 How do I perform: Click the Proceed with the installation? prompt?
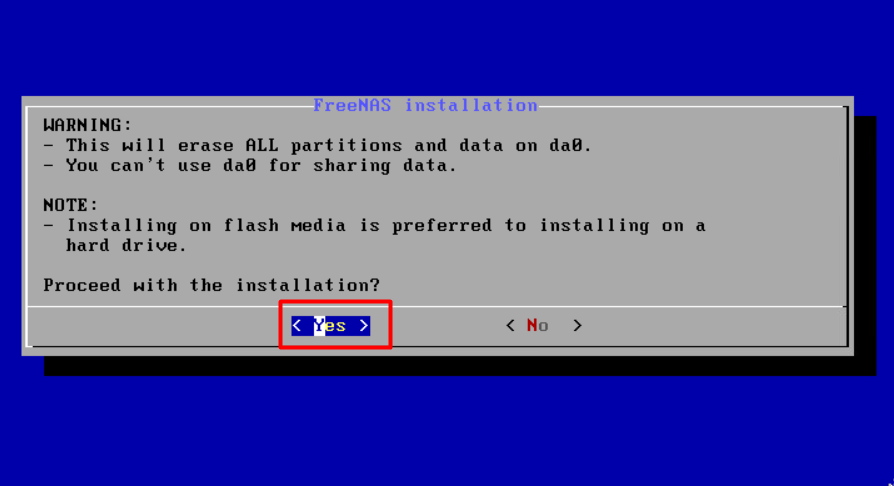click(212, 285)
